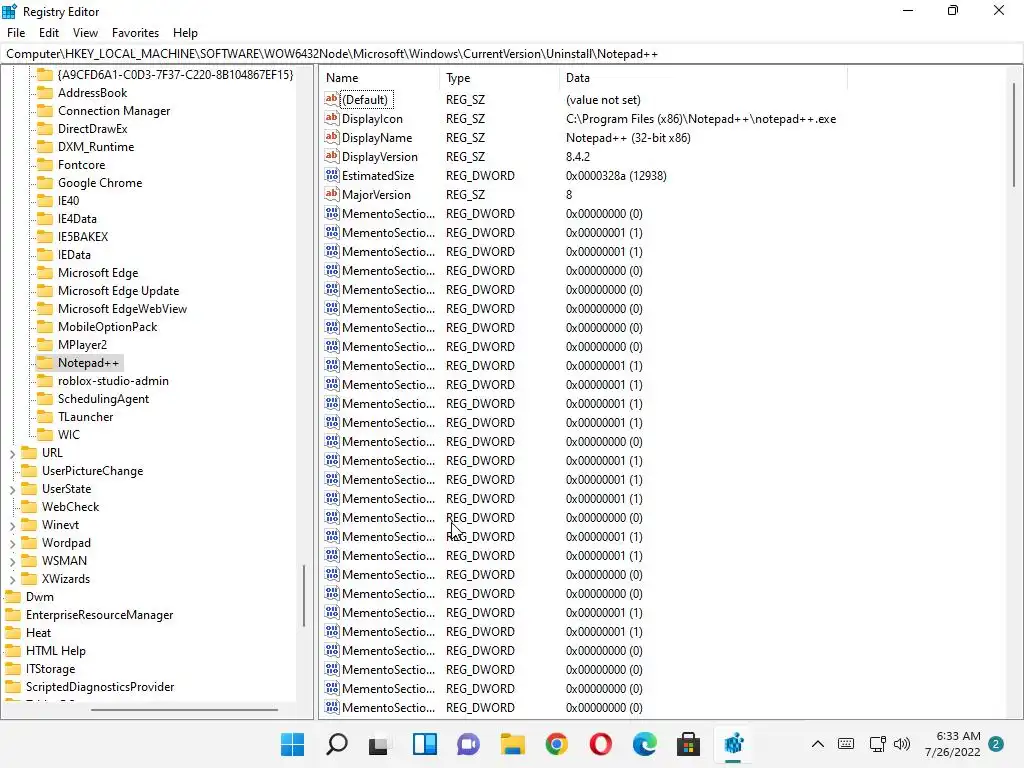This screenshot has height=768, width=1024.
Task: Open Microsoft Store from the taskbar
Action: 688,744
